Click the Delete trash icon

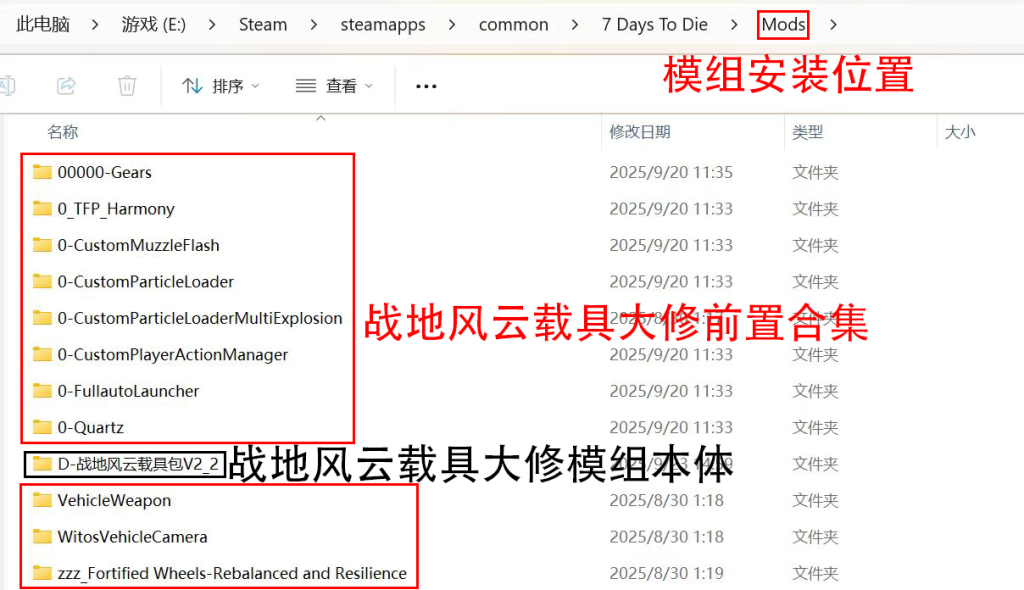pos(127,85)
